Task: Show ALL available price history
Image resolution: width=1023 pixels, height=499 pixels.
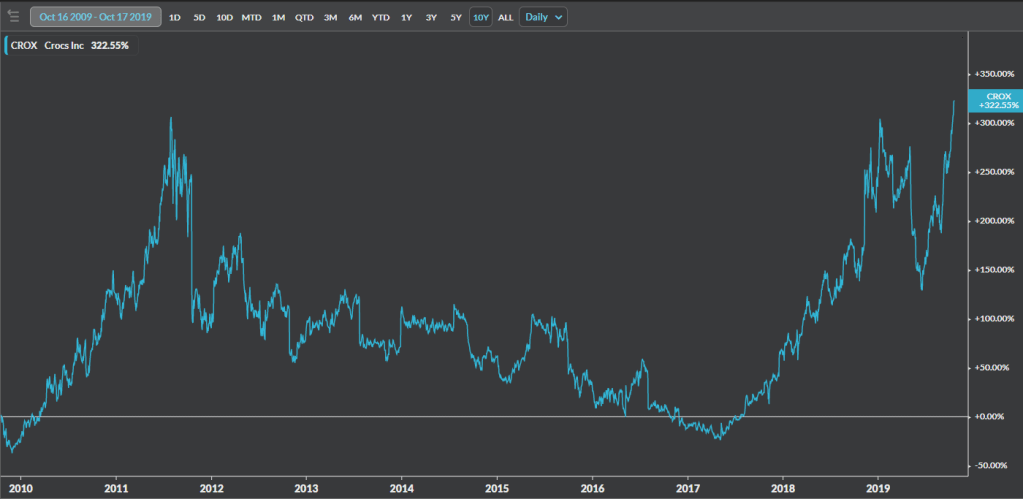Action: click(506, 17)
